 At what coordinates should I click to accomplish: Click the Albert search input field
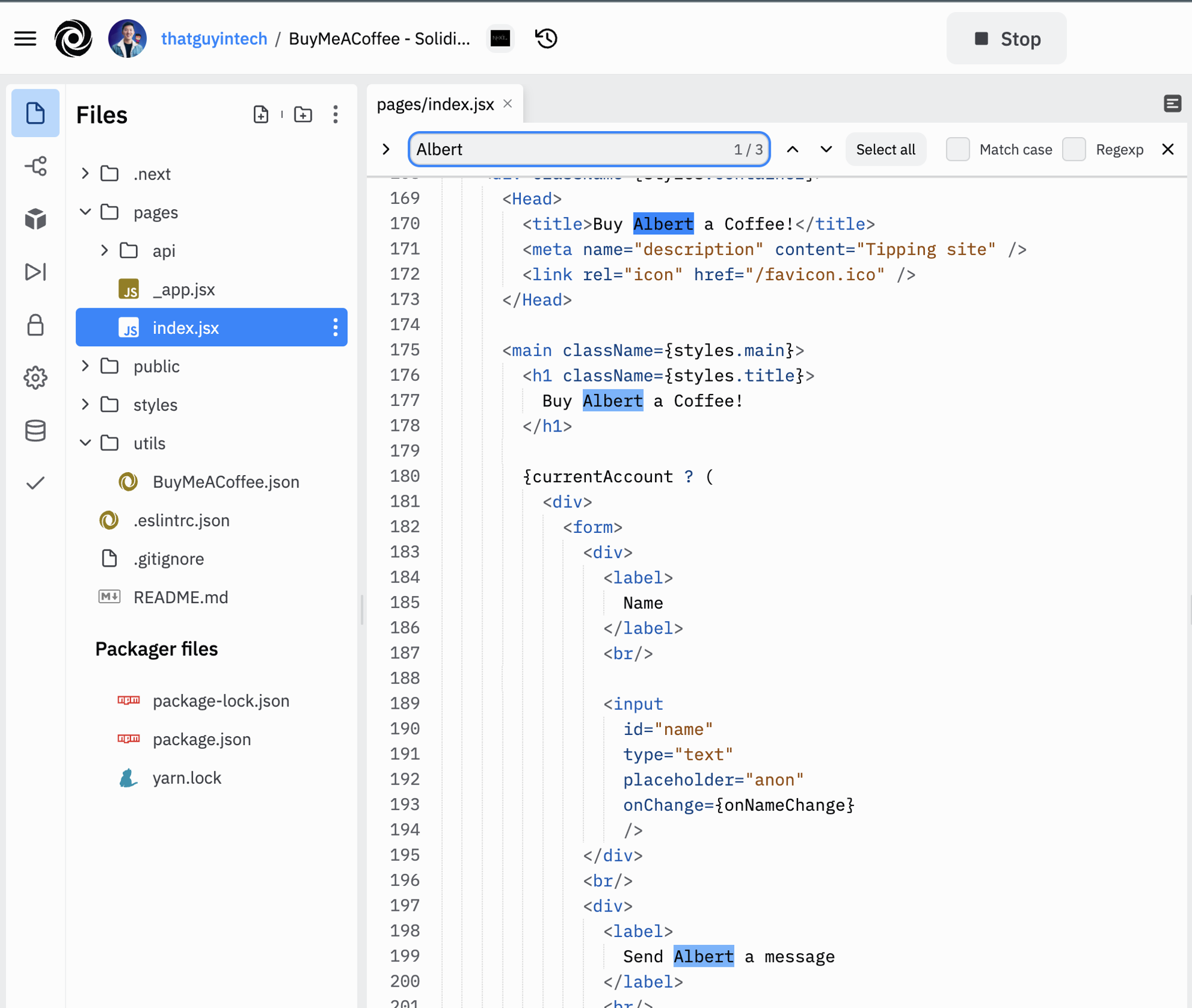coord(589,149)
